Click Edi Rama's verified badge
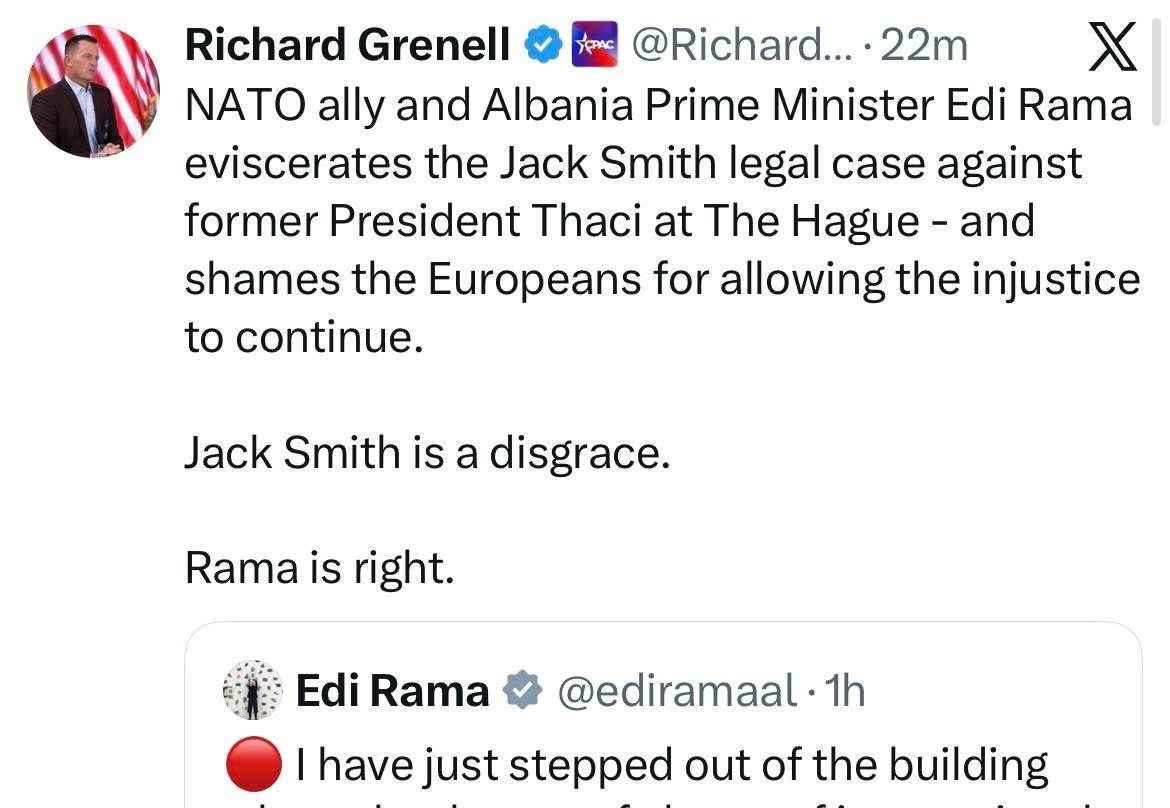Viewport: 1170px width, 808px height. point(521,691)
